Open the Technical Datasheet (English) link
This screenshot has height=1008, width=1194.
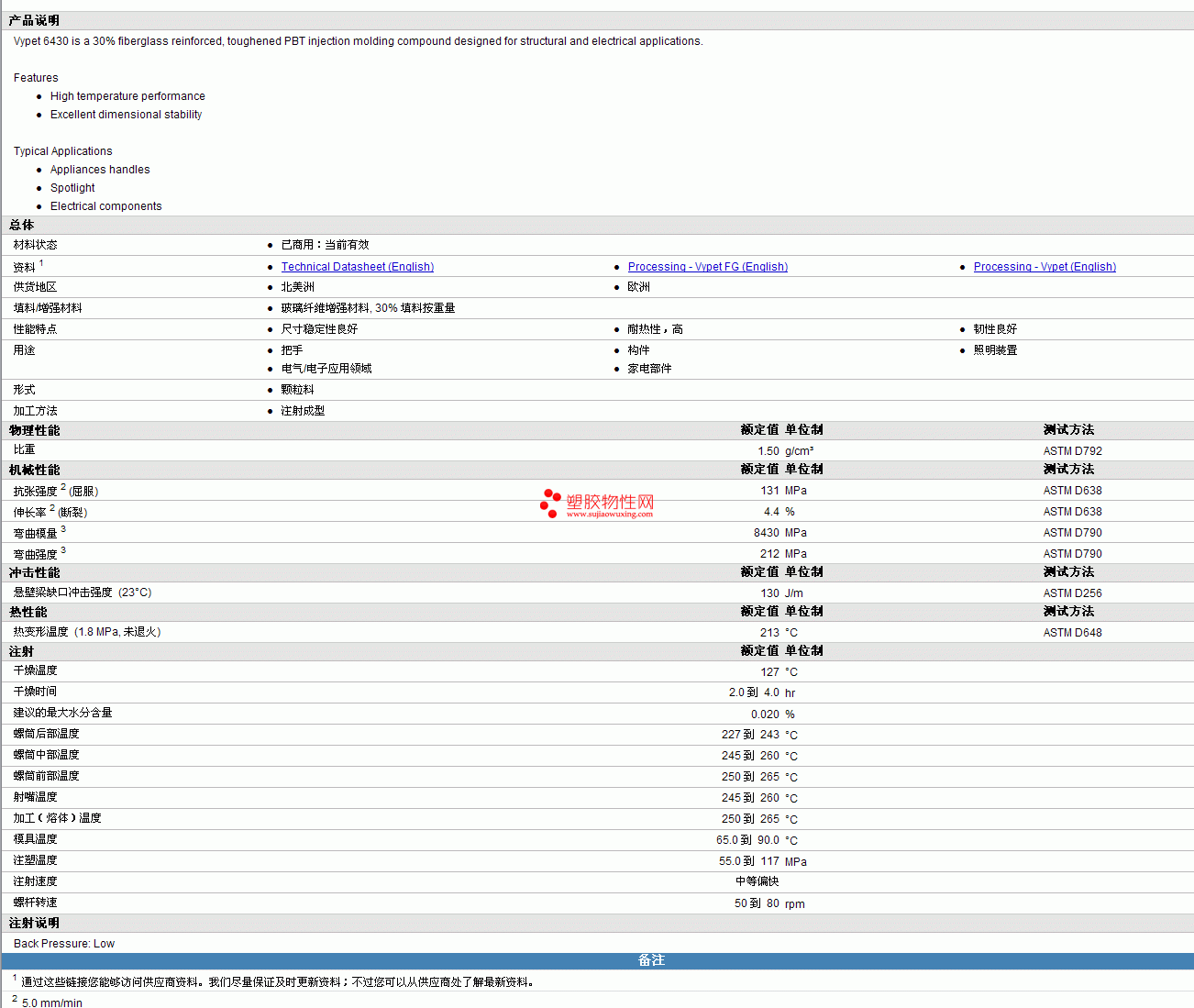358,267
